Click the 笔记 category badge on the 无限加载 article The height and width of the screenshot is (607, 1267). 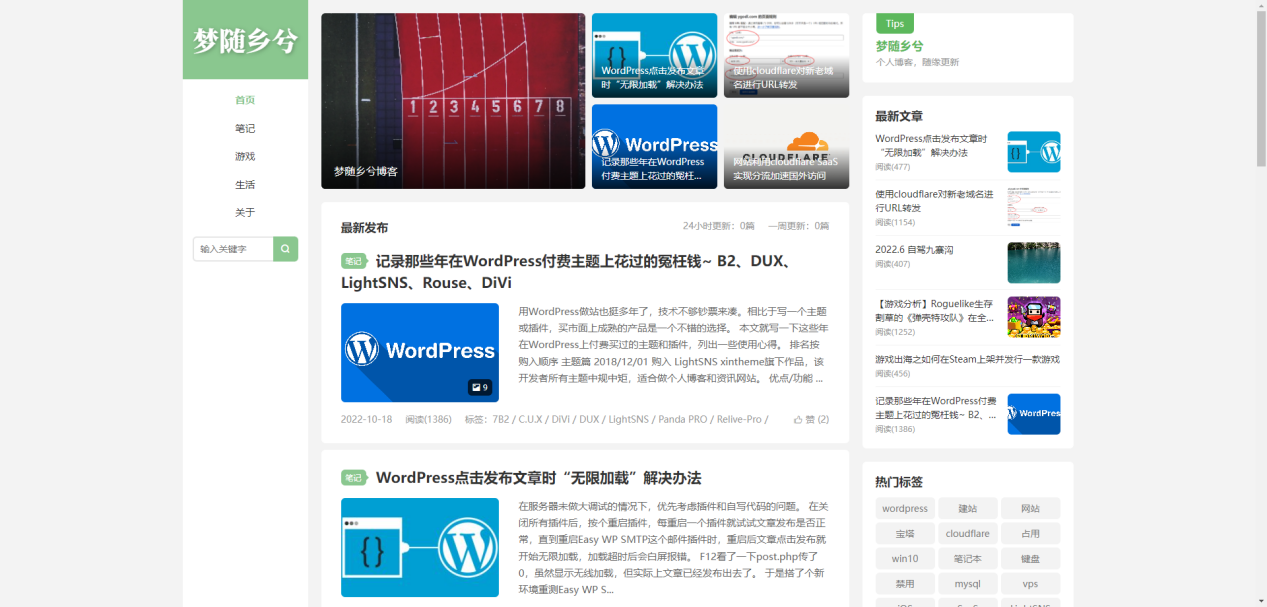[354, 478]
